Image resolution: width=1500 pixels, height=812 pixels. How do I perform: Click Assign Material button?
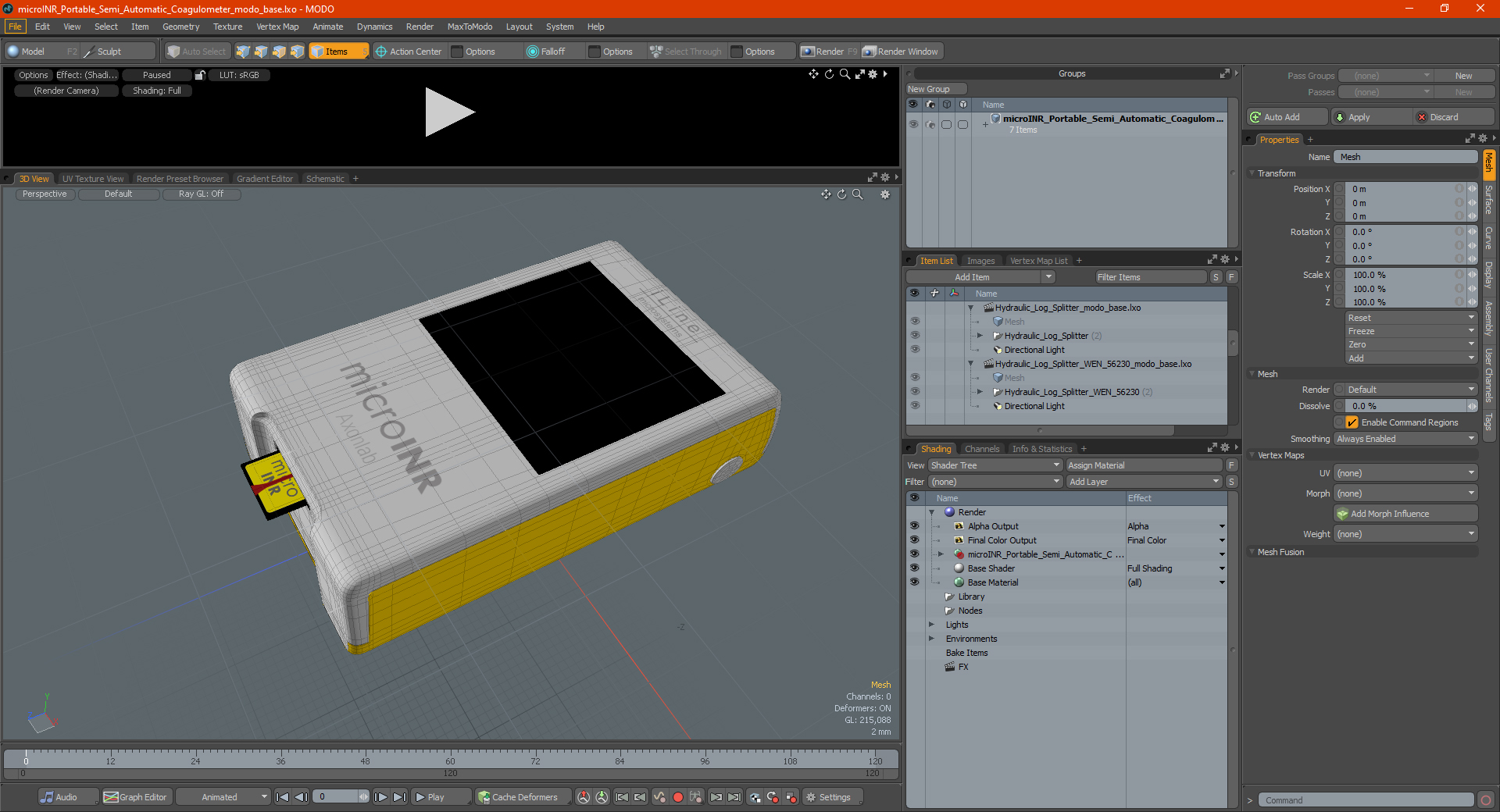[1144, 465]
